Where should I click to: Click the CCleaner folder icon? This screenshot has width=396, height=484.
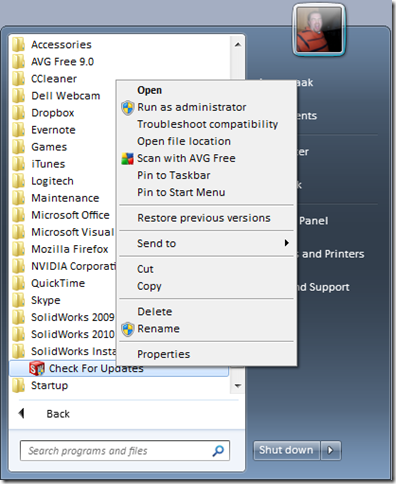tap(19, 79)
